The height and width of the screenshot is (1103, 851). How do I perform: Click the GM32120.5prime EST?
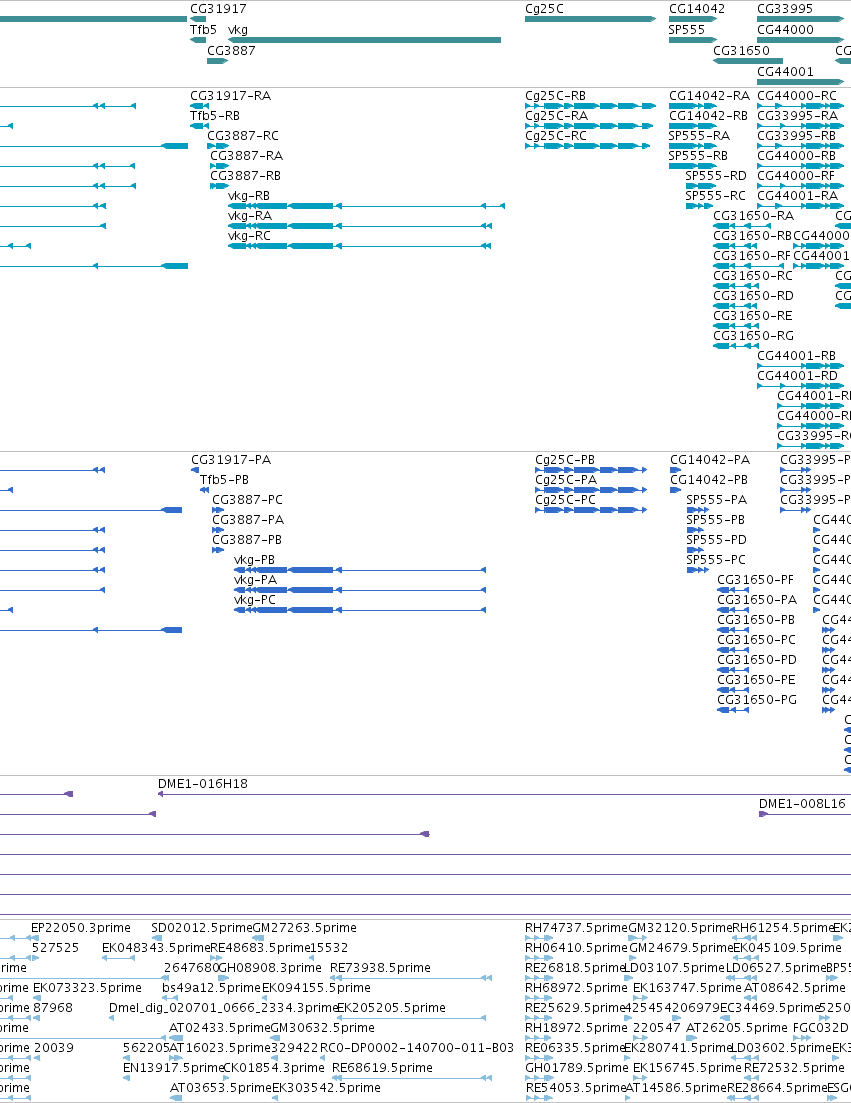680,928
